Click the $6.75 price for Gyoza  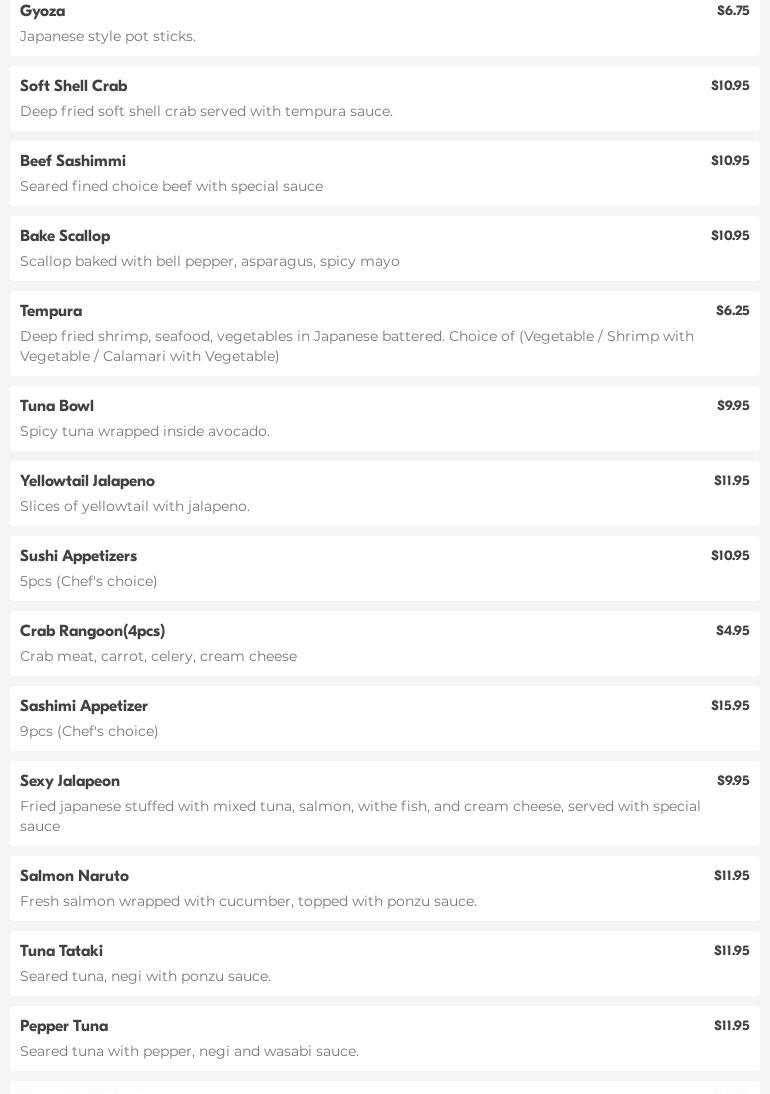coord(732,11)
